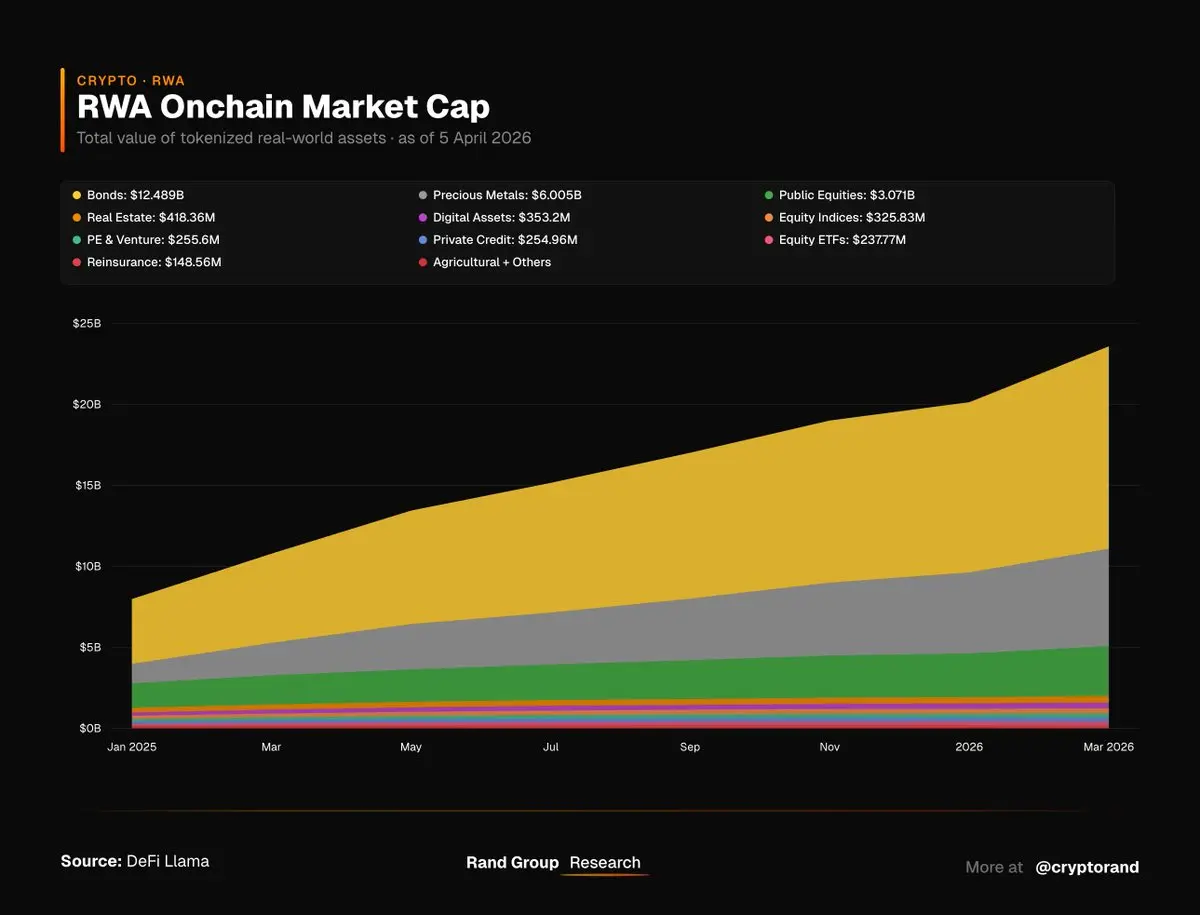Toggle the Real Estate legend entry

(144, 218)
